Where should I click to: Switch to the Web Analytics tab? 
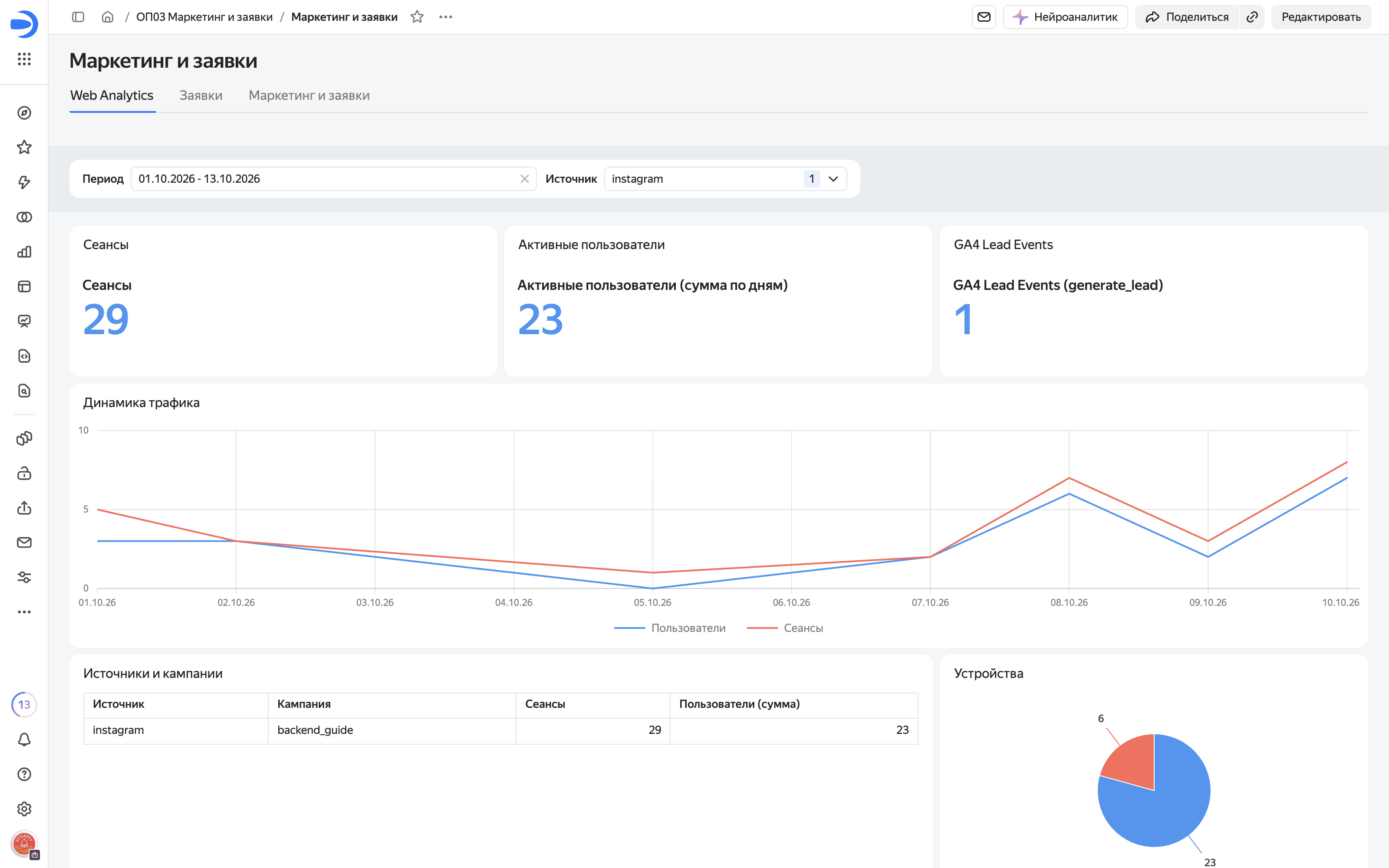pyautogui.click(x=112, y=95)
